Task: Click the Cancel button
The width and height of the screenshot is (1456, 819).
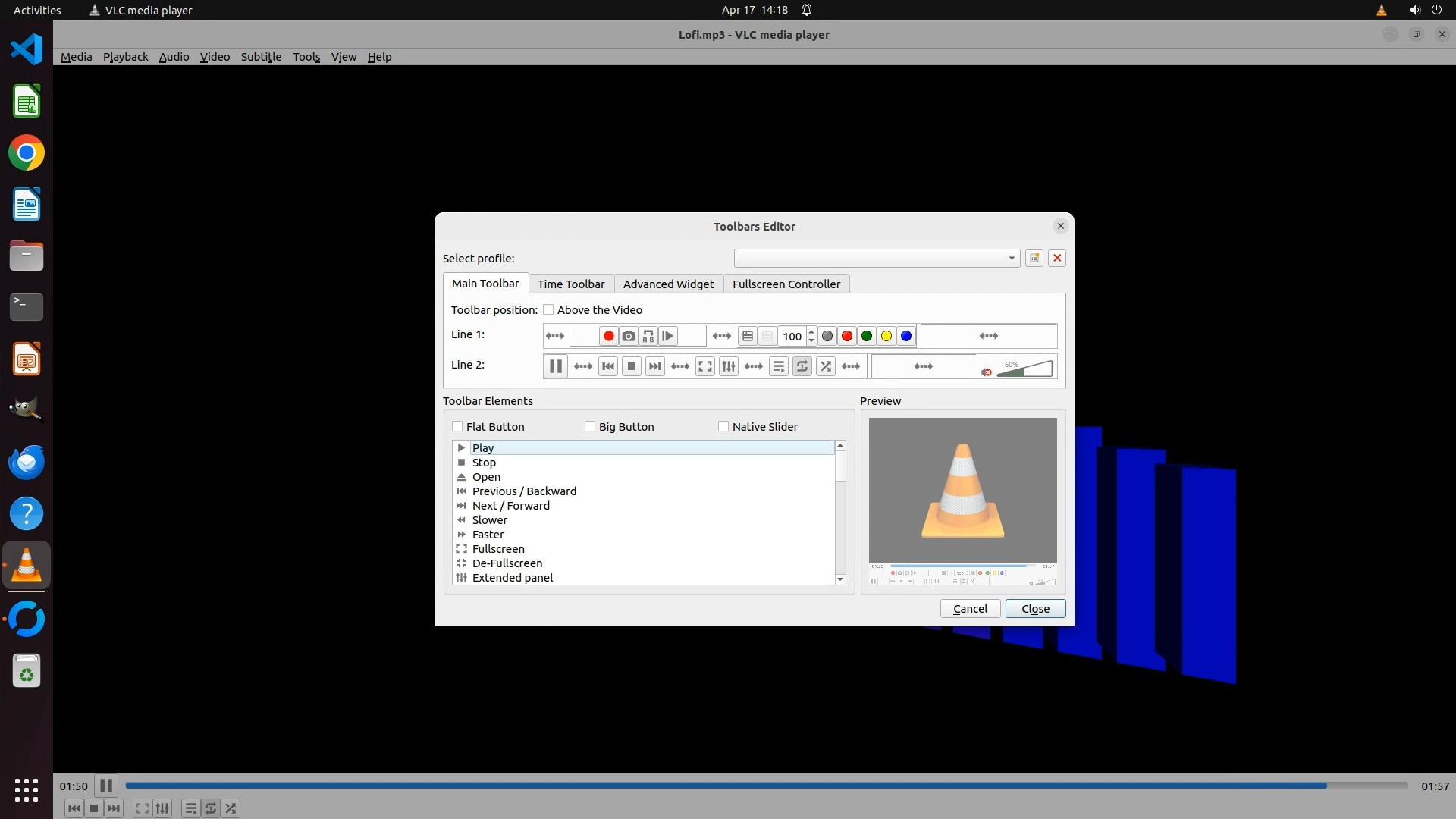Action: (970, 608)
